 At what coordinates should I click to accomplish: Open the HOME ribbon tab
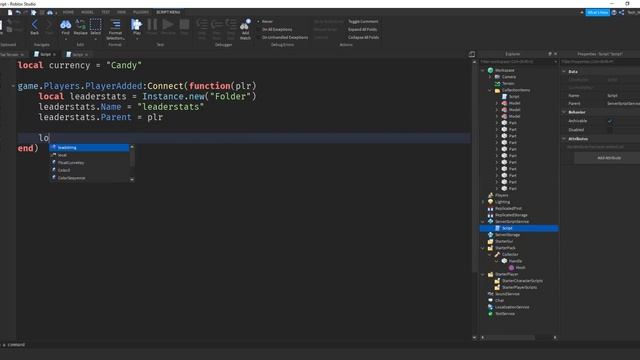click(x=68, y=12)
